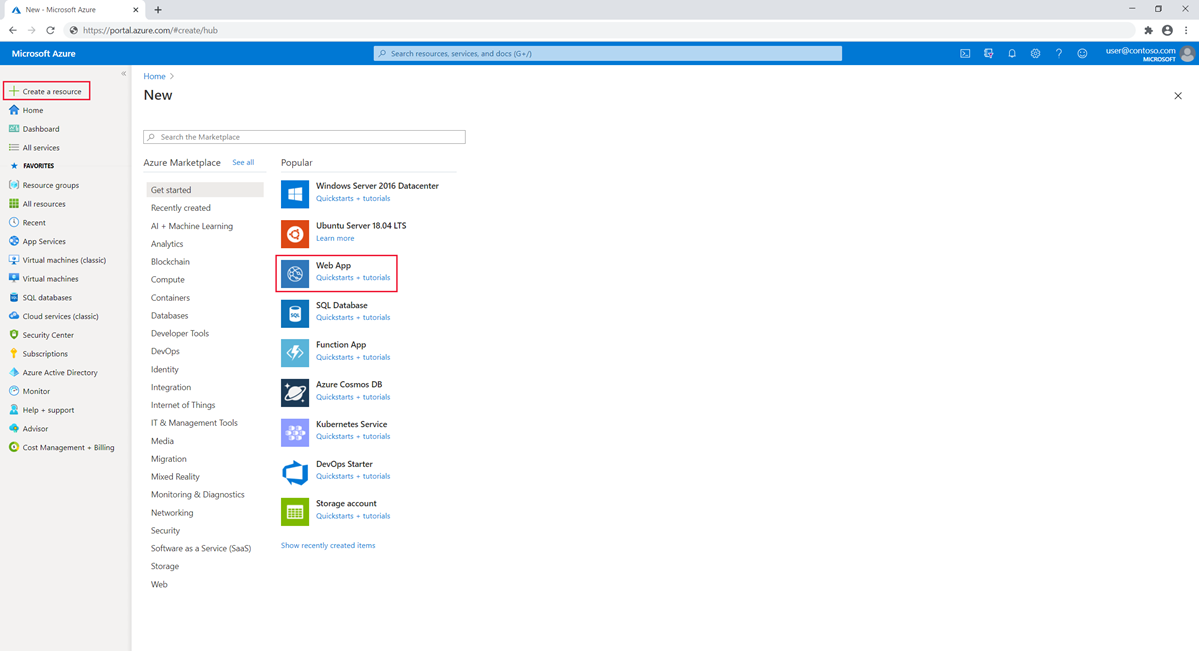Click Microsoft Azure logo text

(44, 54)
